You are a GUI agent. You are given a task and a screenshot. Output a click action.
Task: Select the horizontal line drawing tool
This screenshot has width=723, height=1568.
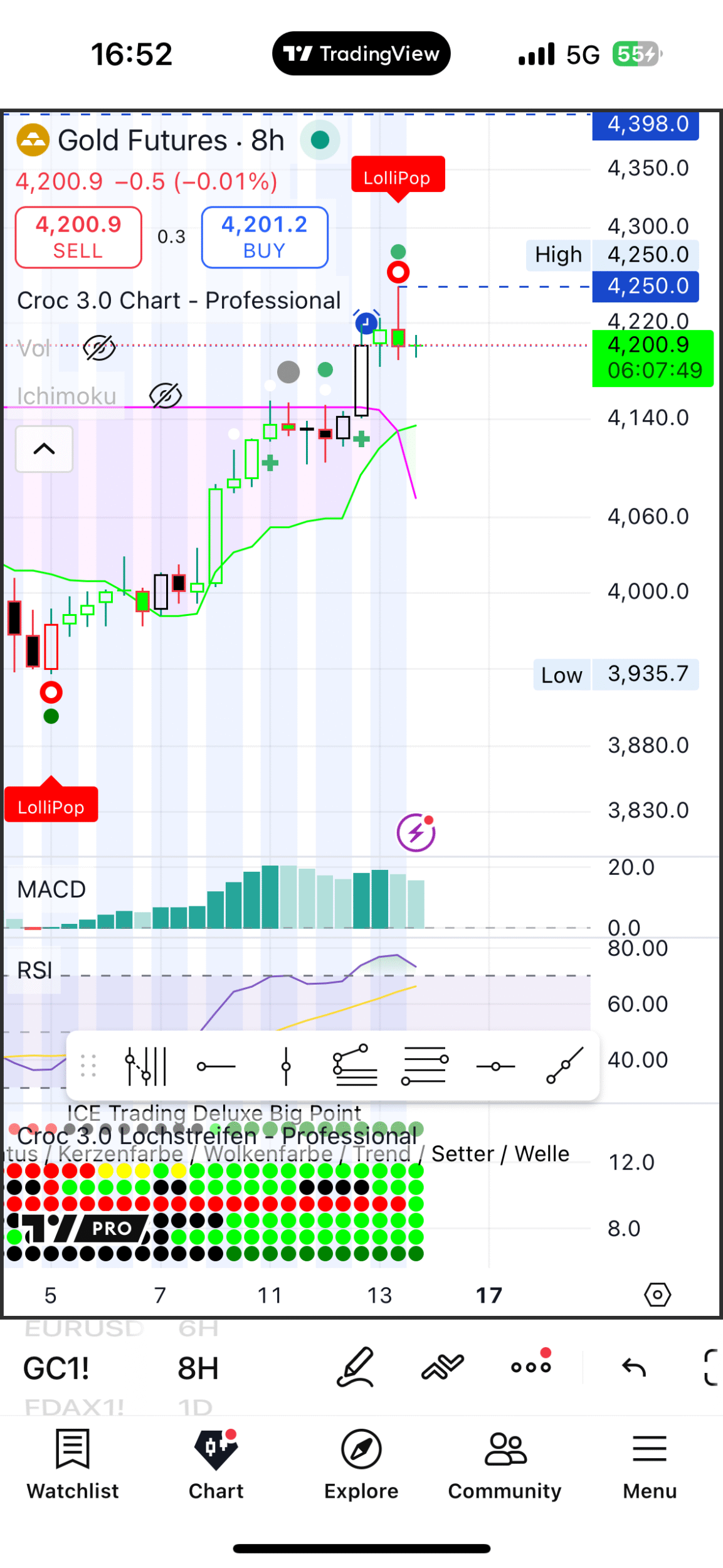[x=216, y=1066]
